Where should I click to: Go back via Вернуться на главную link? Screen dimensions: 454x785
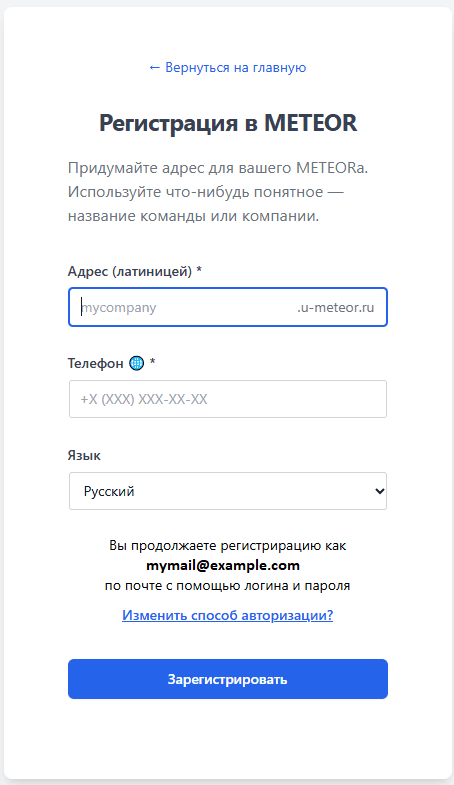coord(228,68)
